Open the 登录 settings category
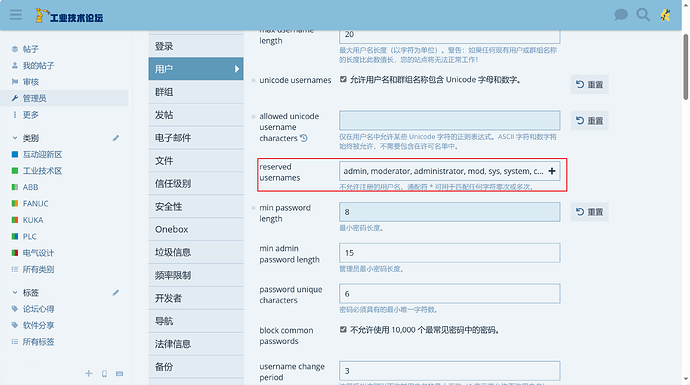Image resolution: width=690 pixels, height=385 pixels. [196, 46]
